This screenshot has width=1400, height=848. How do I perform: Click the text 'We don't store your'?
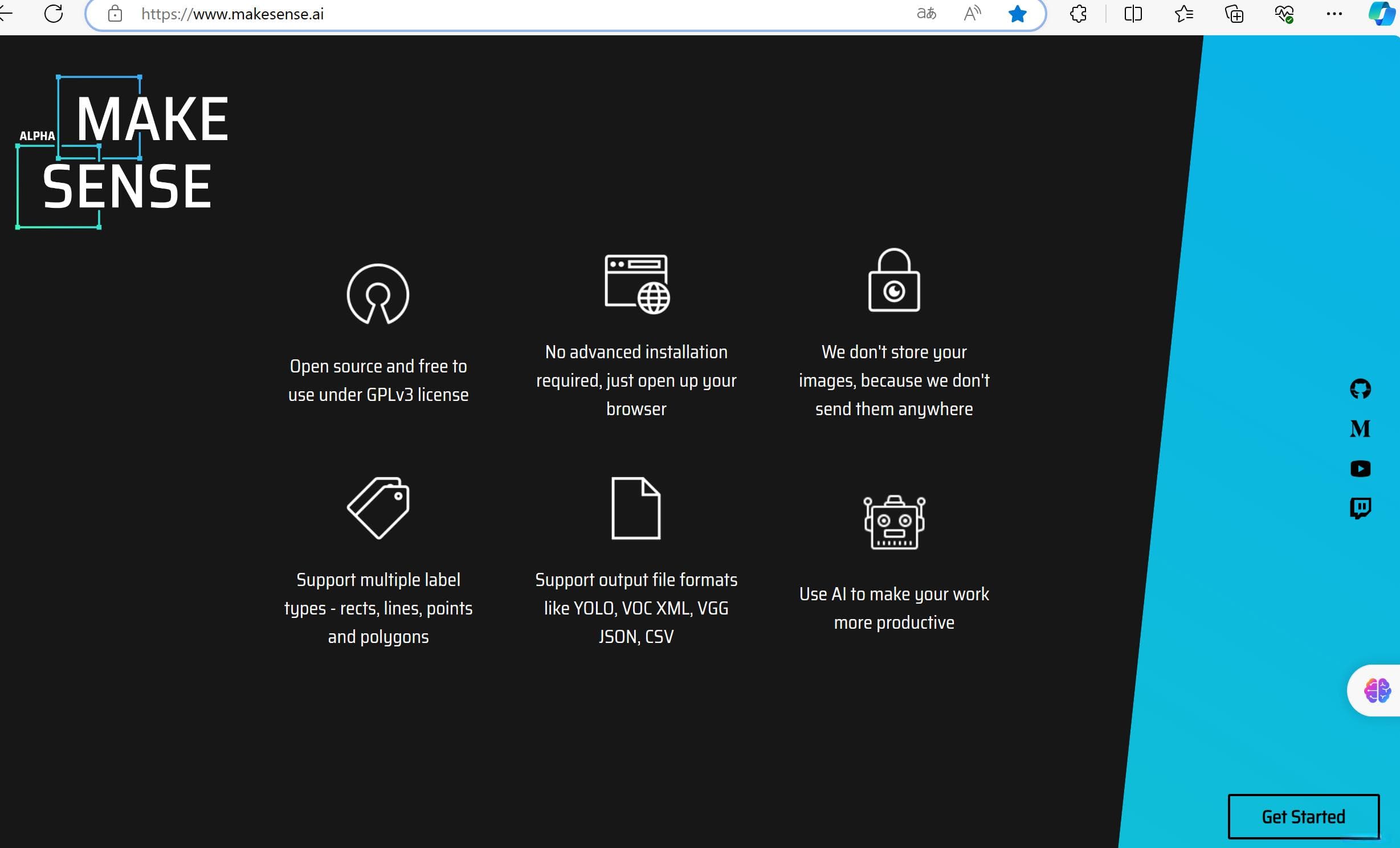[894, 351]
